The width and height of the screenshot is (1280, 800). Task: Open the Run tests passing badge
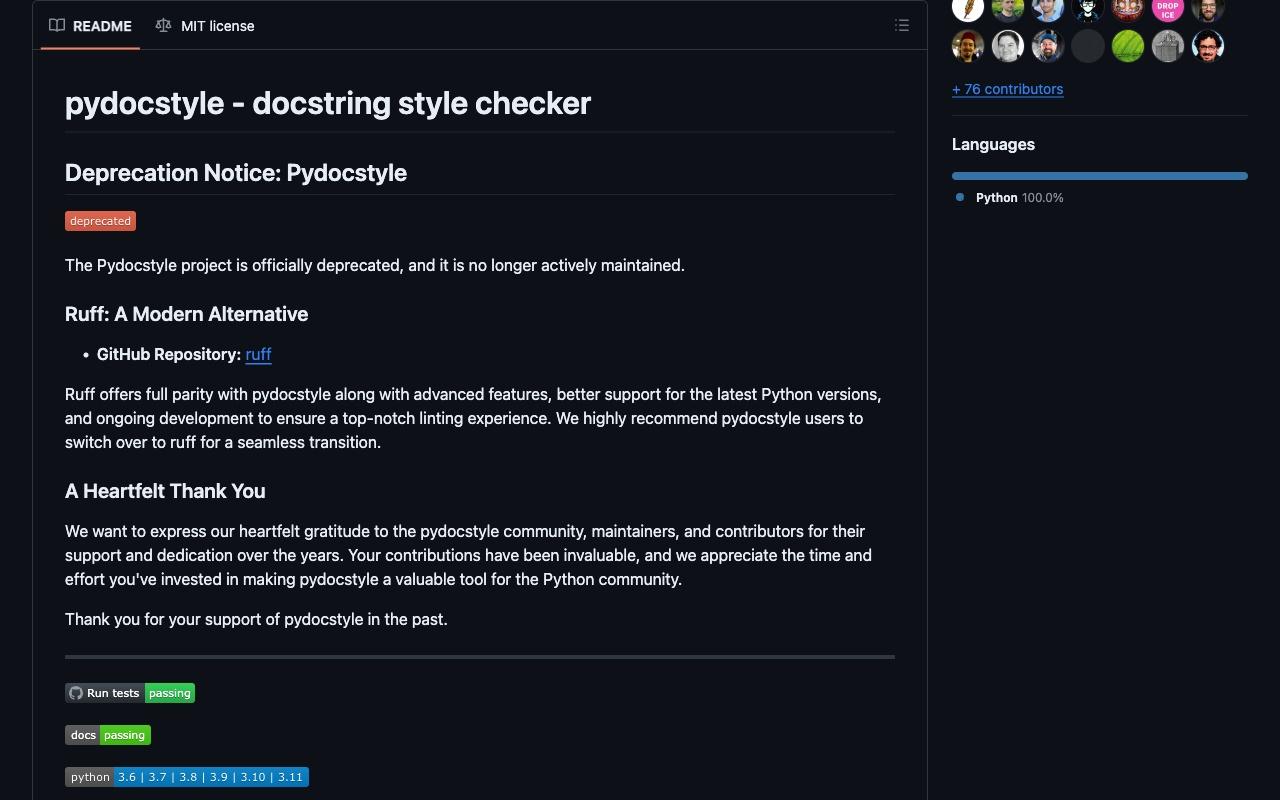coord(130,693)
